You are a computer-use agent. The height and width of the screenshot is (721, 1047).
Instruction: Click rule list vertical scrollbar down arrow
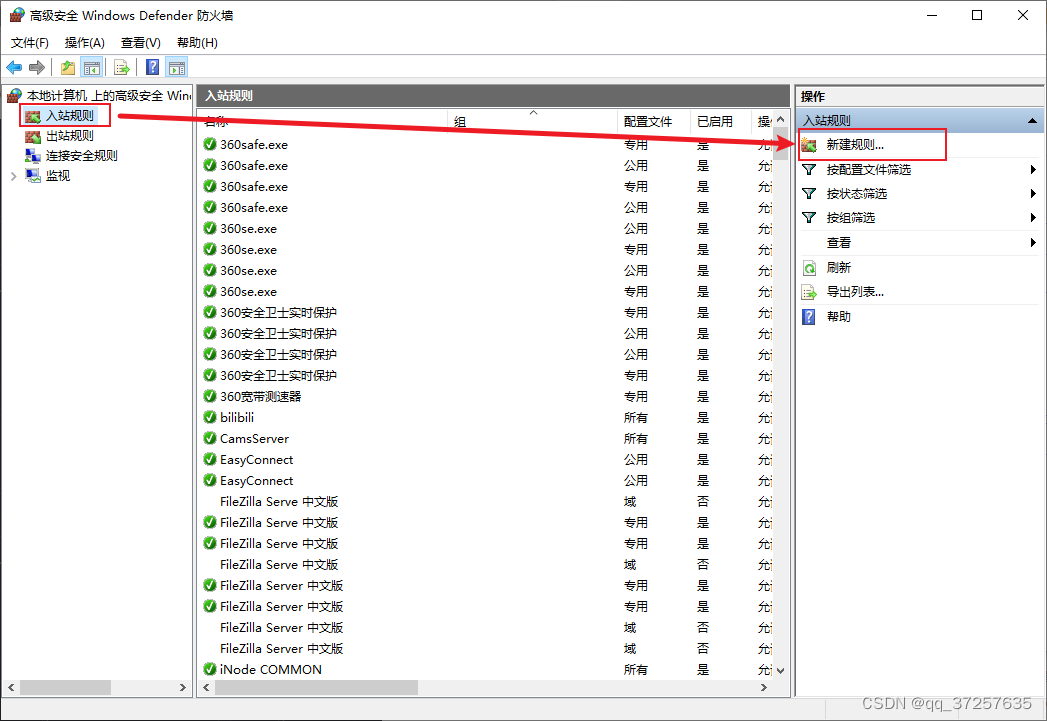pos(780,671)
